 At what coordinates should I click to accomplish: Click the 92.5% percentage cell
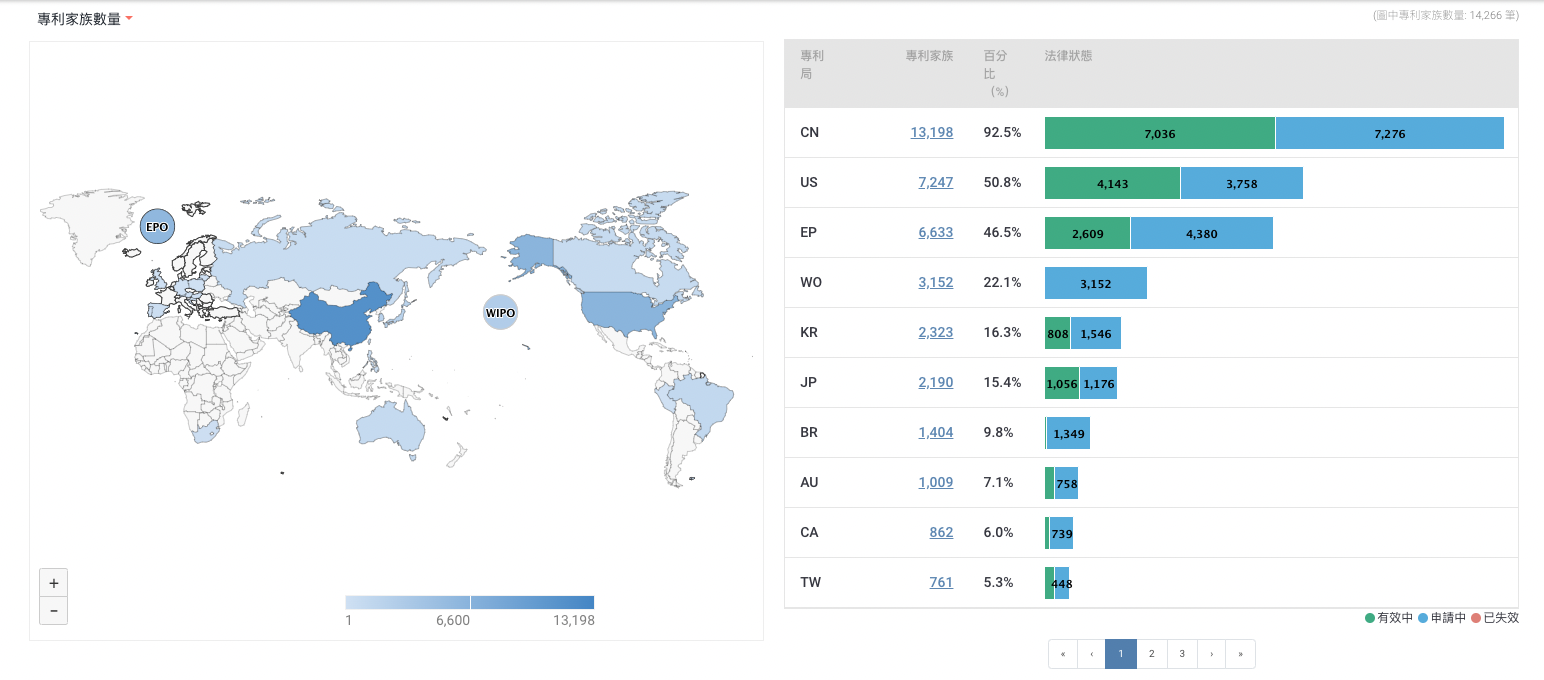click(x=1002, y=132)
